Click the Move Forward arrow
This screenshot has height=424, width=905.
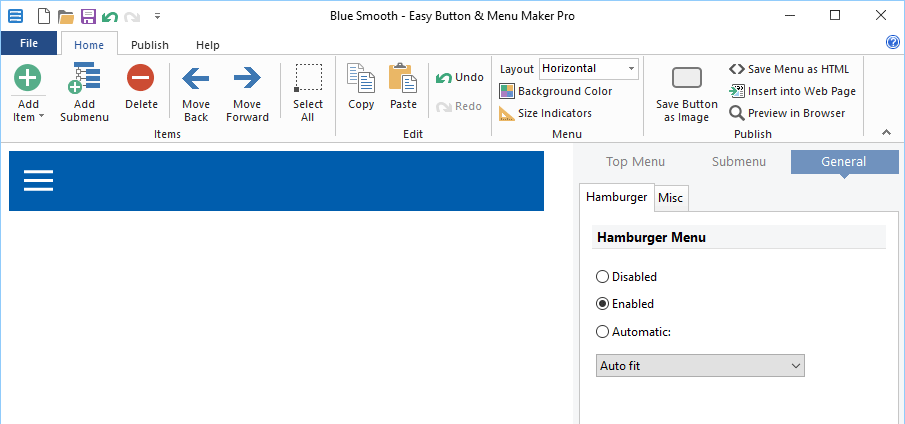[247, 79]
